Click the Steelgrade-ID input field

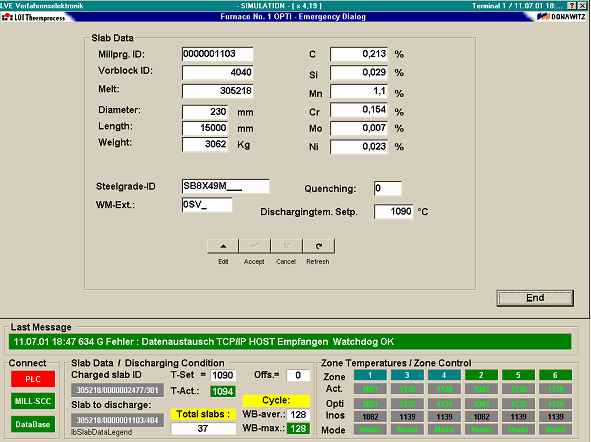tap(225, 186)
